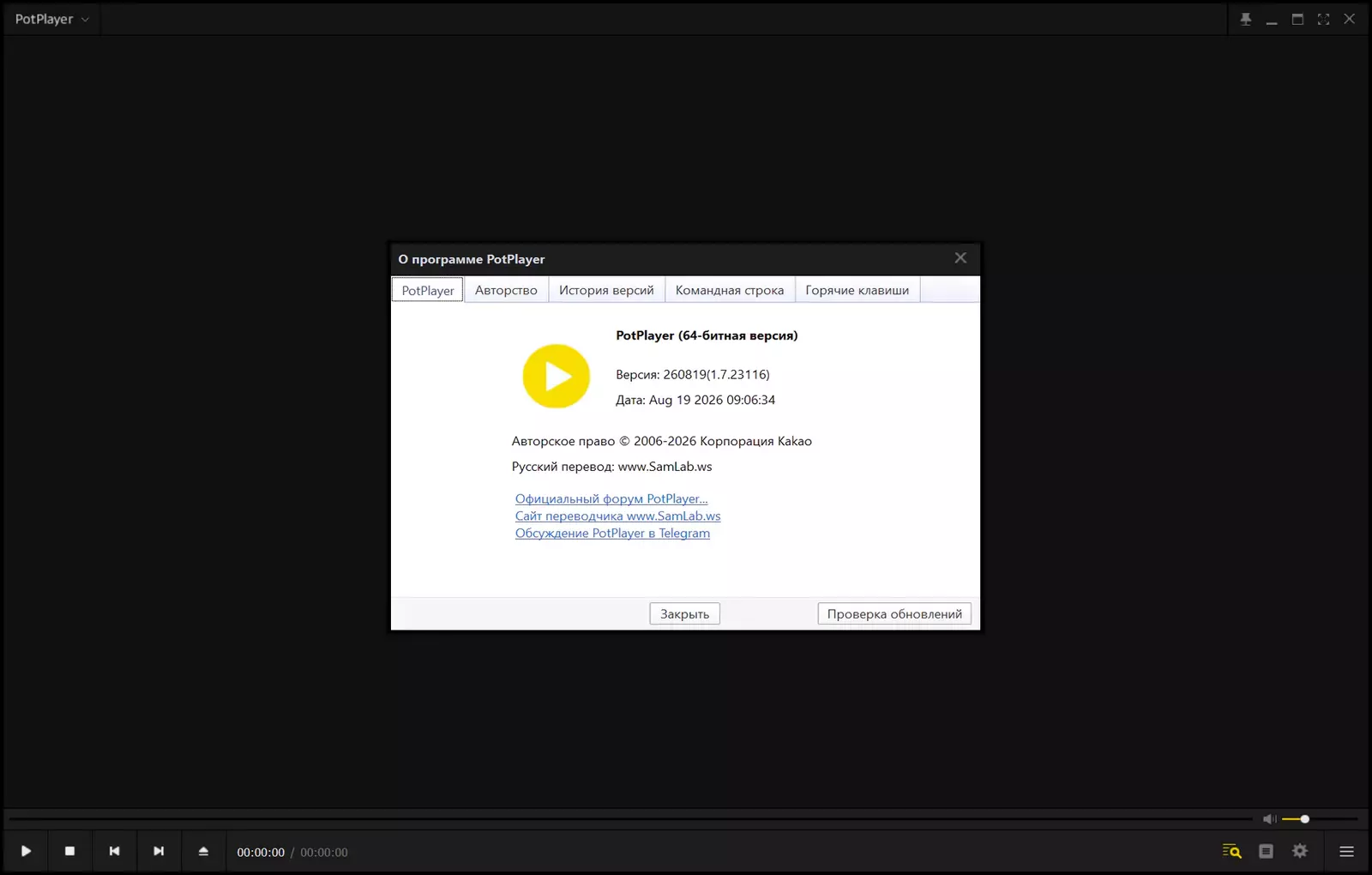Click the PotPlayer (64-битная версия) heading

tap(707, 335)
